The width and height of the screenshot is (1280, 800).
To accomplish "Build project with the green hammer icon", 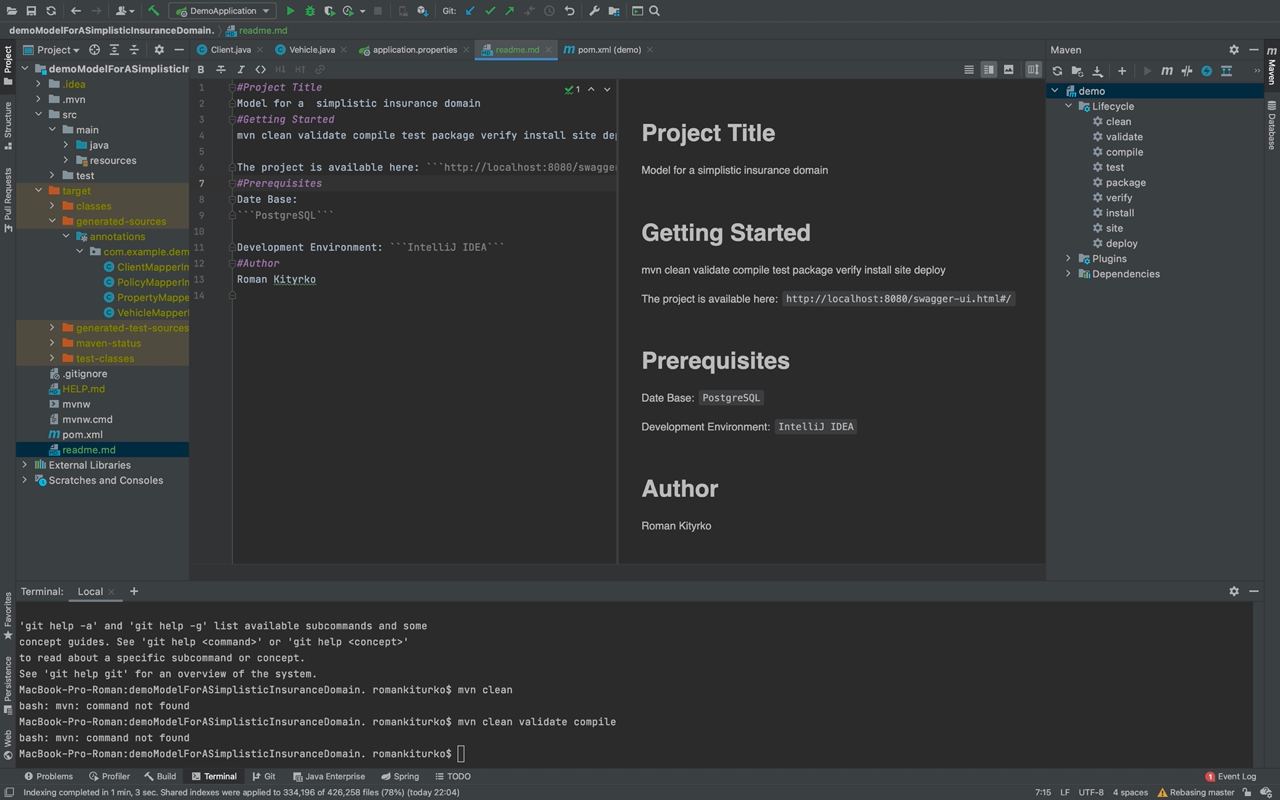I will [153, 11].
